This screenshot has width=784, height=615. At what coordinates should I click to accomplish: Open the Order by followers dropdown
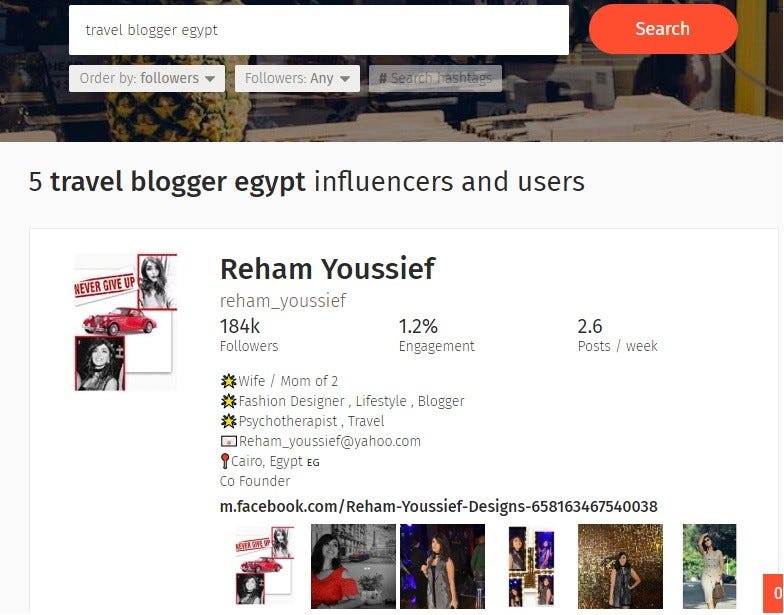coord(146,78)
